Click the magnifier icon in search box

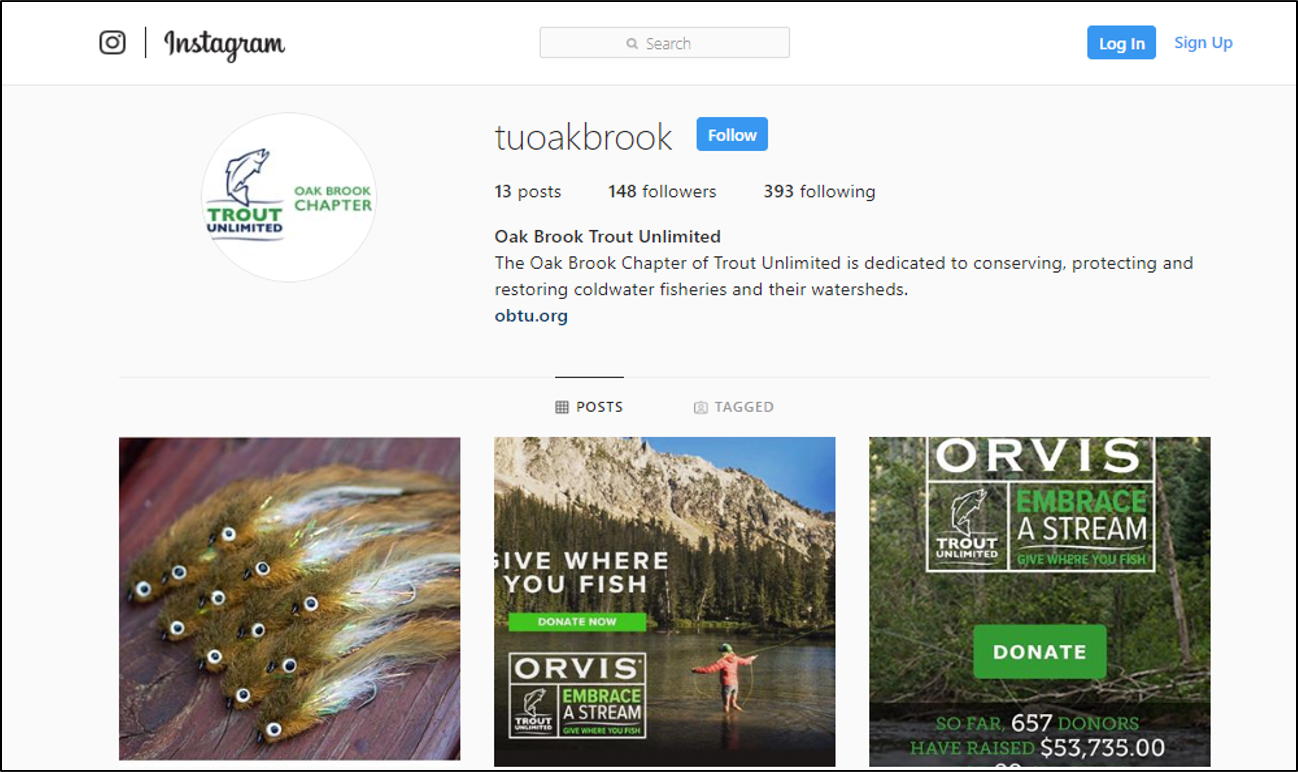[x=632, y=44]
